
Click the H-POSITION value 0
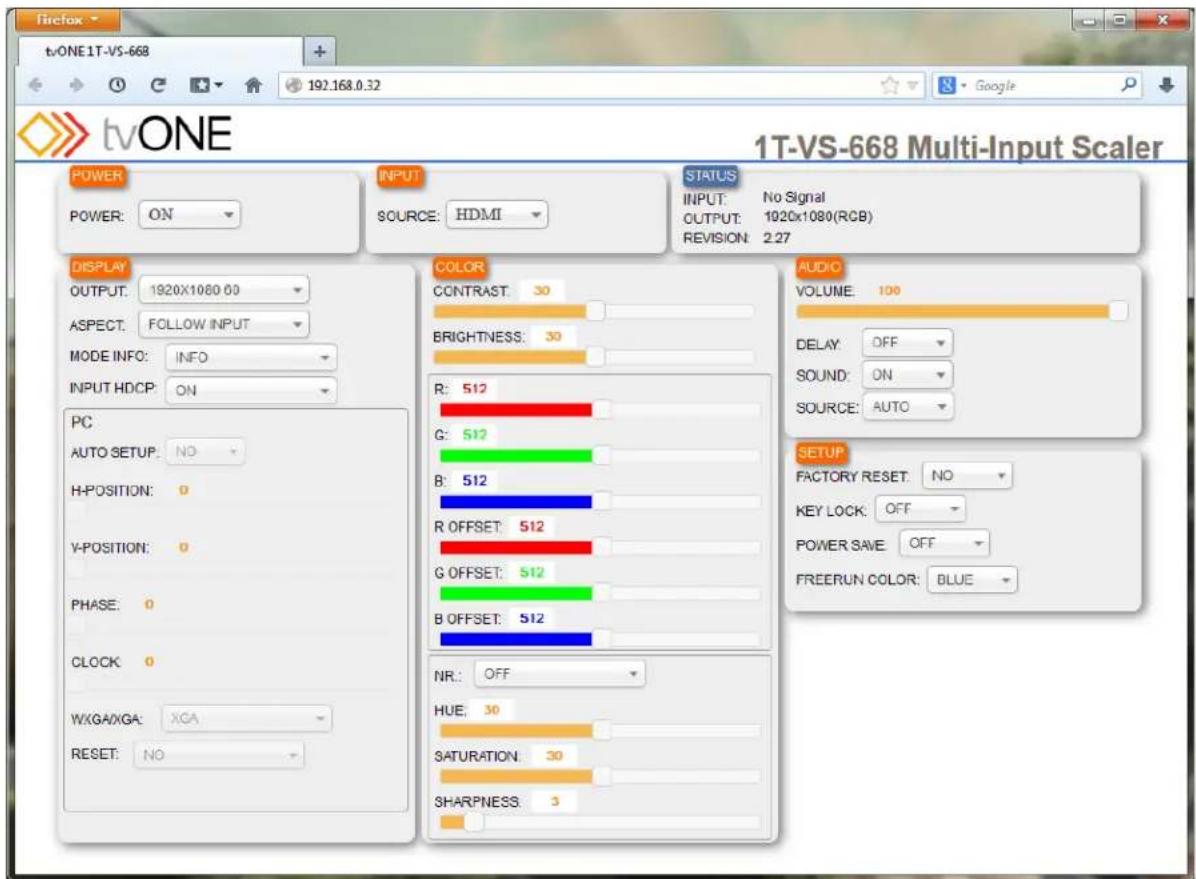184,490
